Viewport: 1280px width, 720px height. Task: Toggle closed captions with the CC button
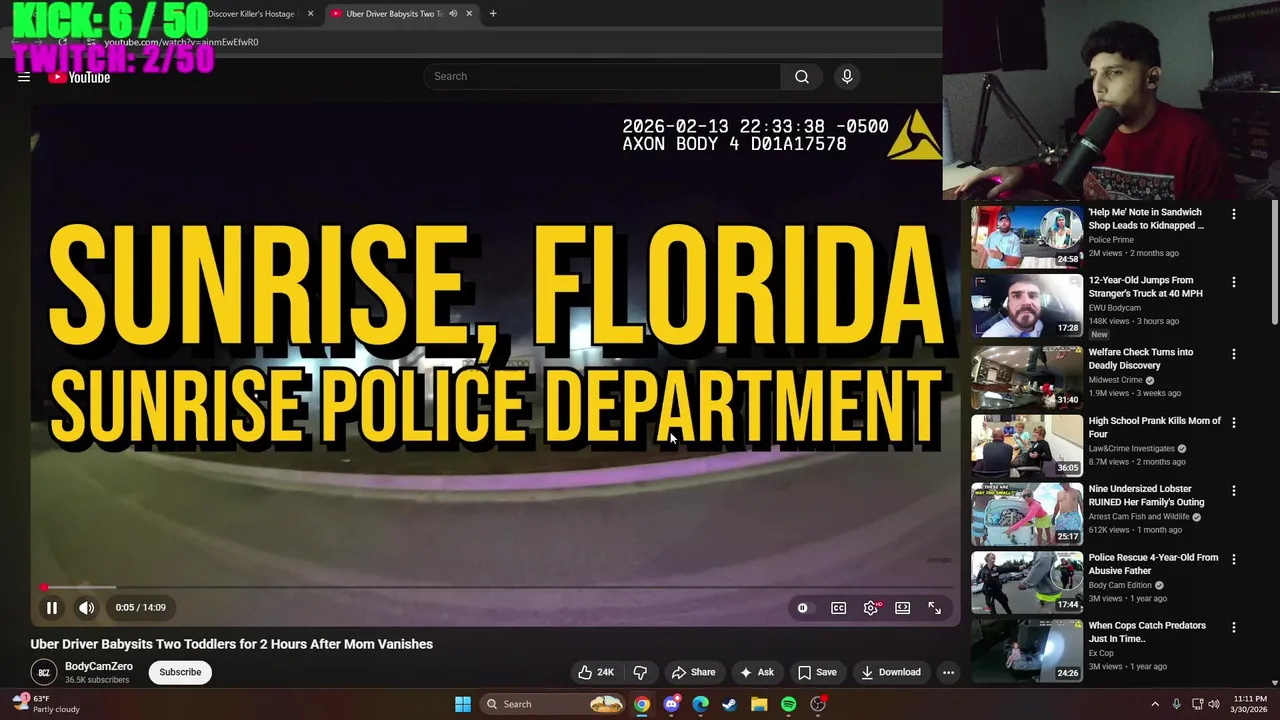[x=838, y=608]
